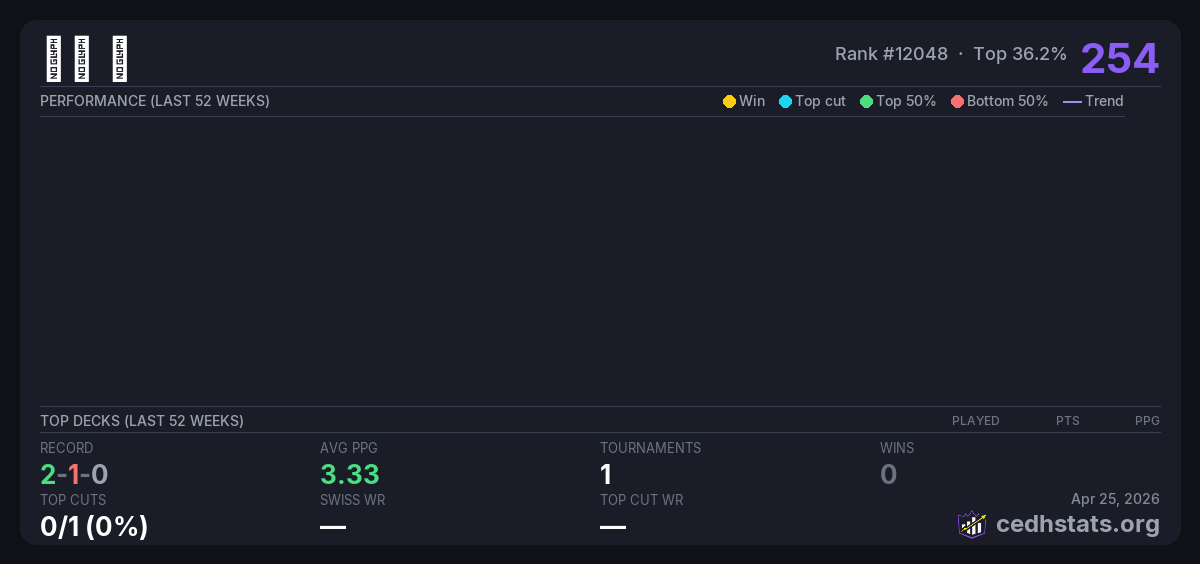Click the third missing-glyph box in the name
Image resolution: width=1200 pixels, height=564 pixels.
point(120,59)
